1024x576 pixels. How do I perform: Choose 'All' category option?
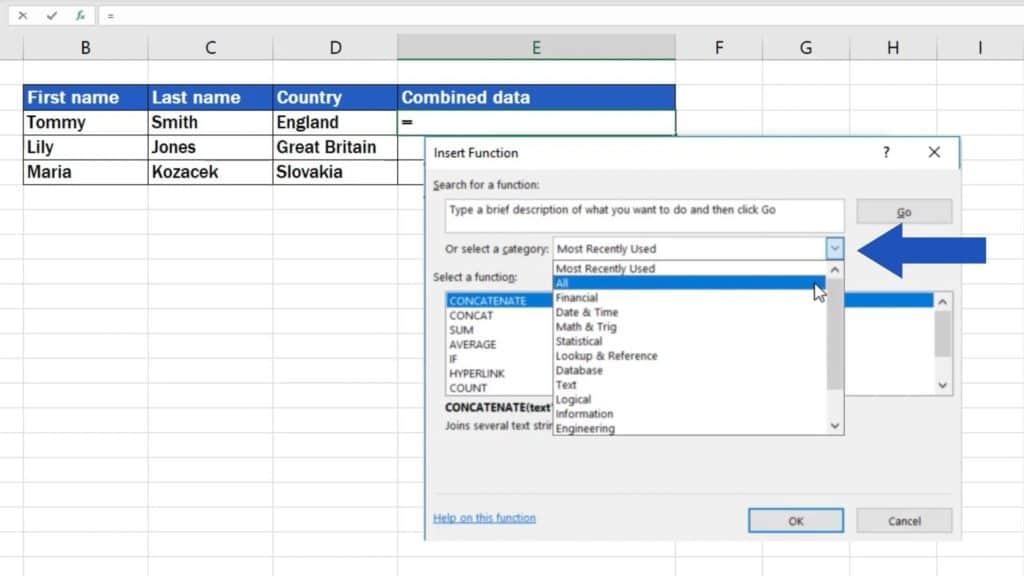689,283
